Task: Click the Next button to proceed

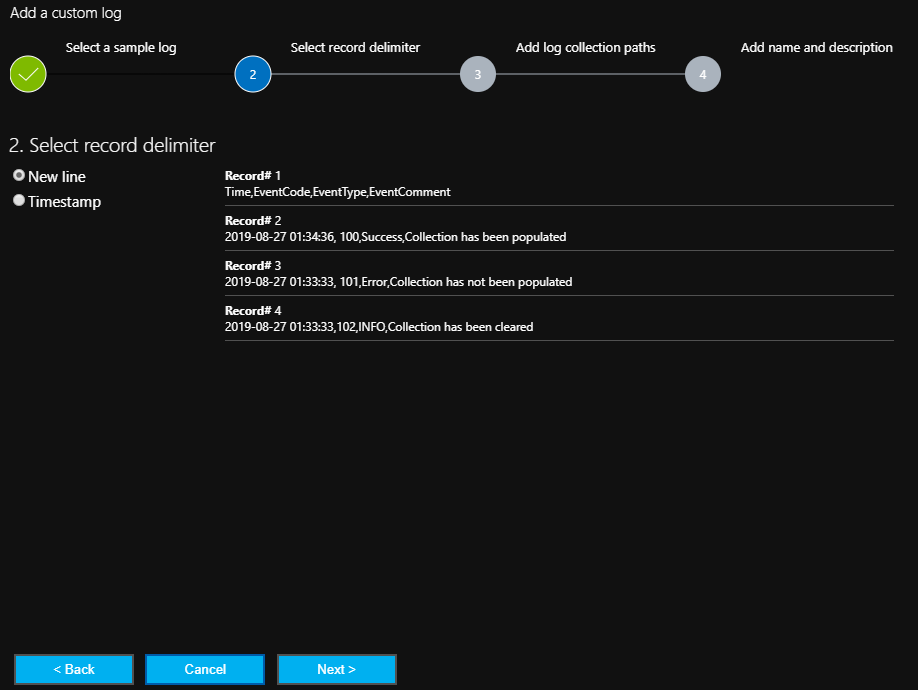Action: click(x=336, y=669)
